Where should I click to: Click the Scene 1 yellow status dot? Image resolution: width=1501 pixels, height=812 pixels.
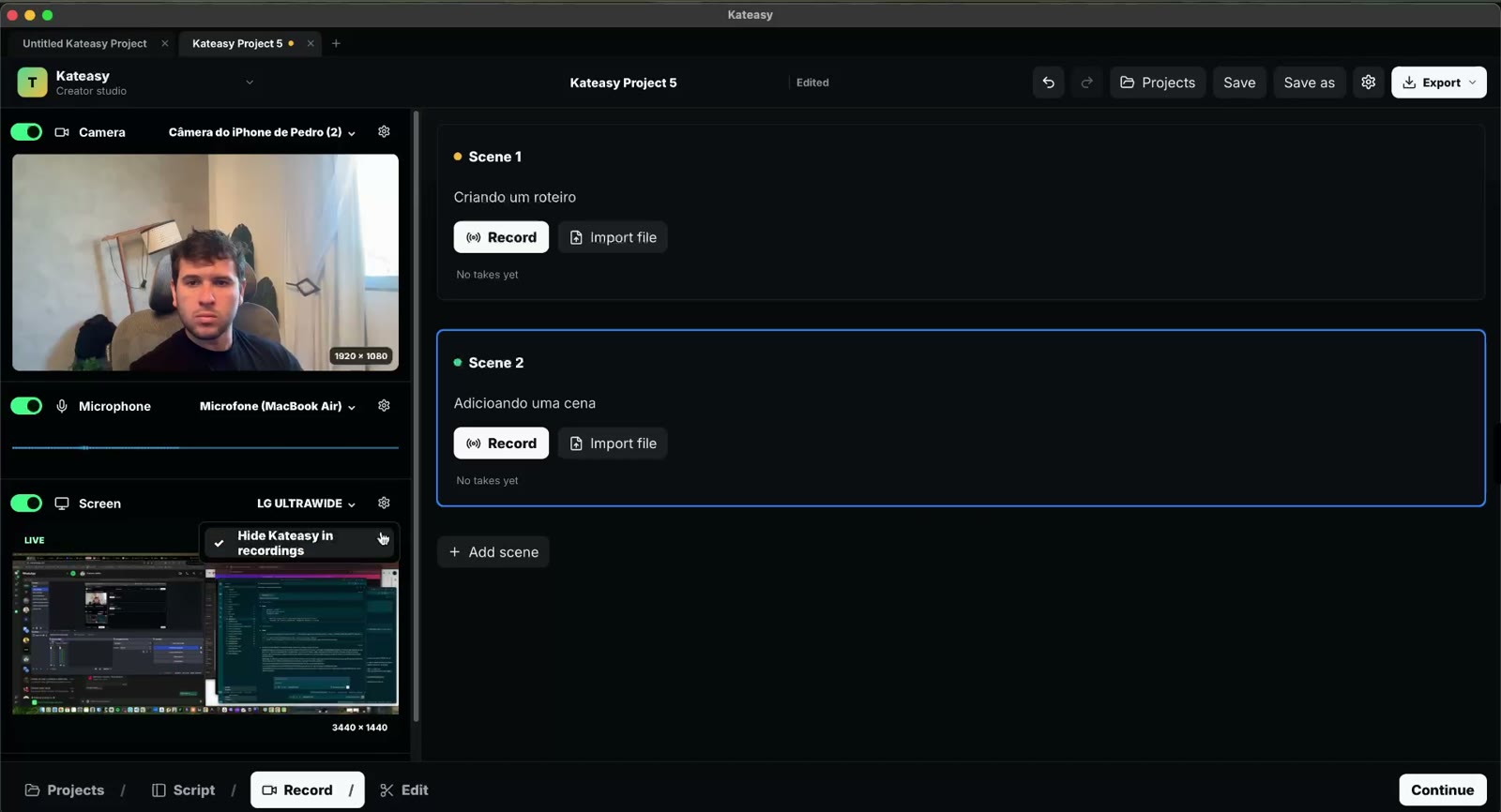[x=458, y=157]
